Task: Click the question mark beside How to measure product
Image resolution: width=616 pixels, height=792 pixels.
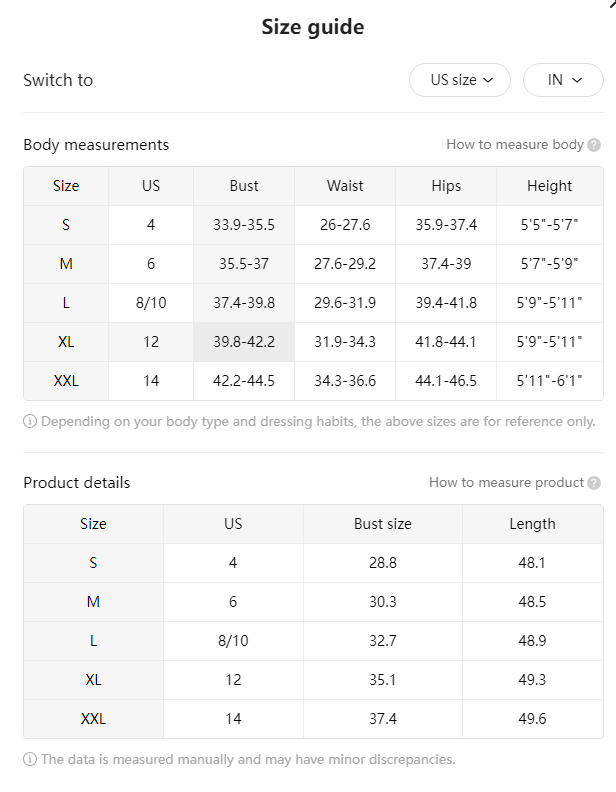Action: point(594,483)
